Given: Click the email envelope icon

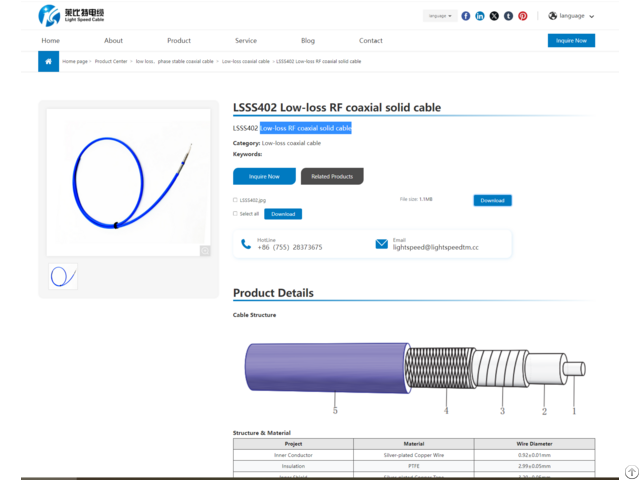Looking at the screenshot, I should (x=381, y=244).
